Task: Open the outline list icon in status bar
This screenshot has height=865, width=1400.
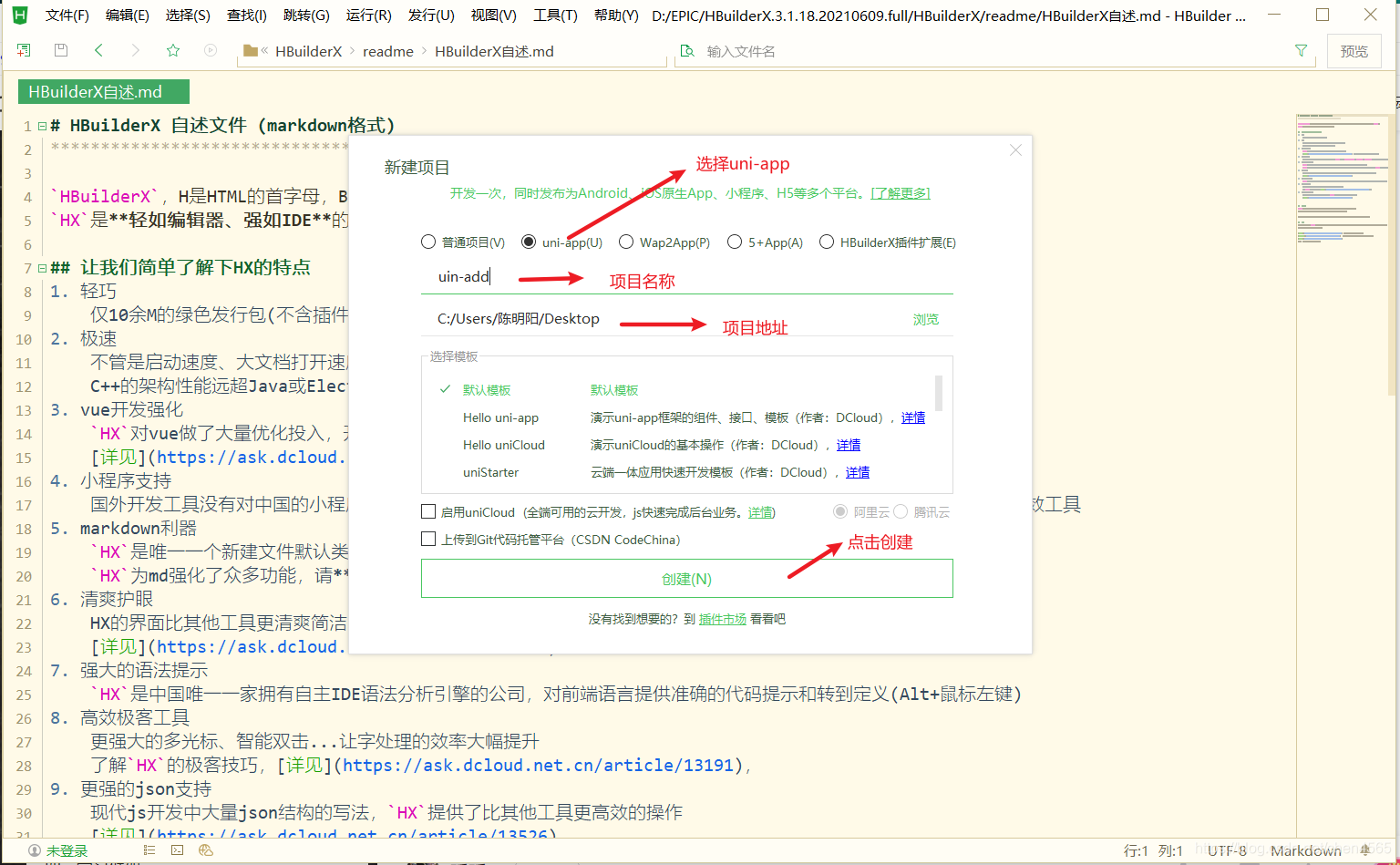Action: click(x=149, y=850)
